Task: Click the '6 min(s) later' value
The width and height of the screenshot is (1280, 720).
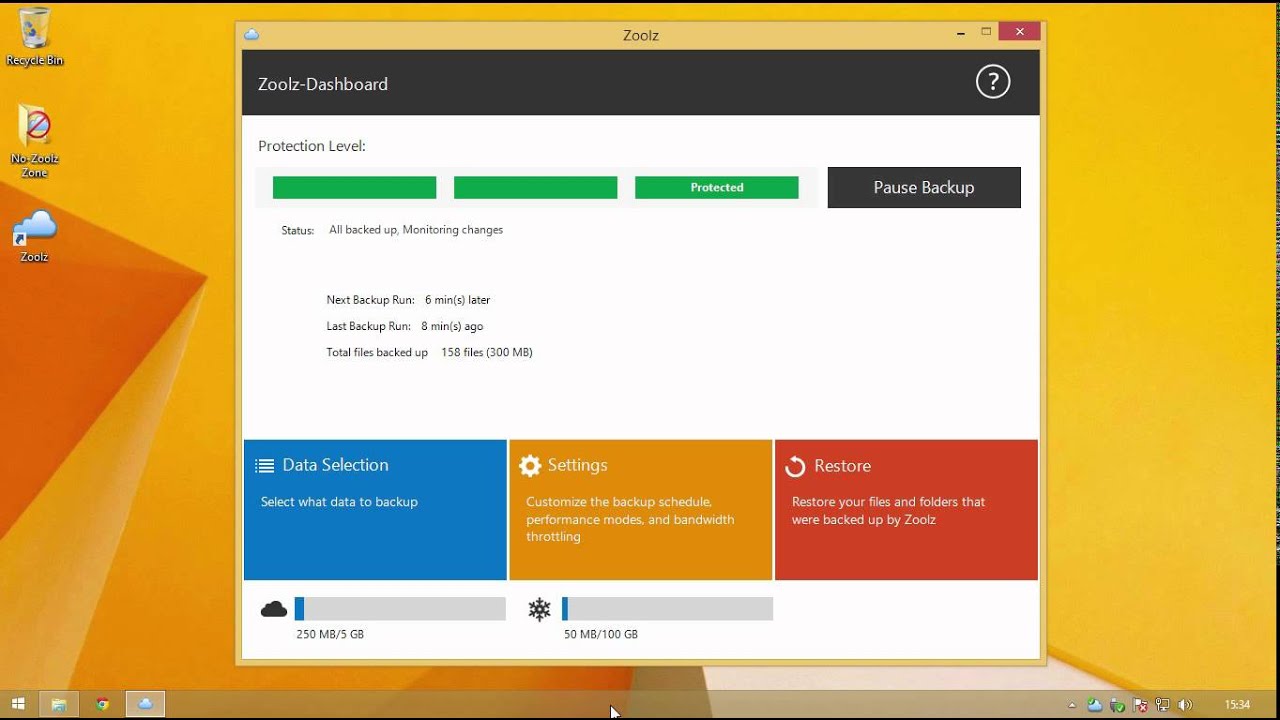Action: (x=457, y=300)
